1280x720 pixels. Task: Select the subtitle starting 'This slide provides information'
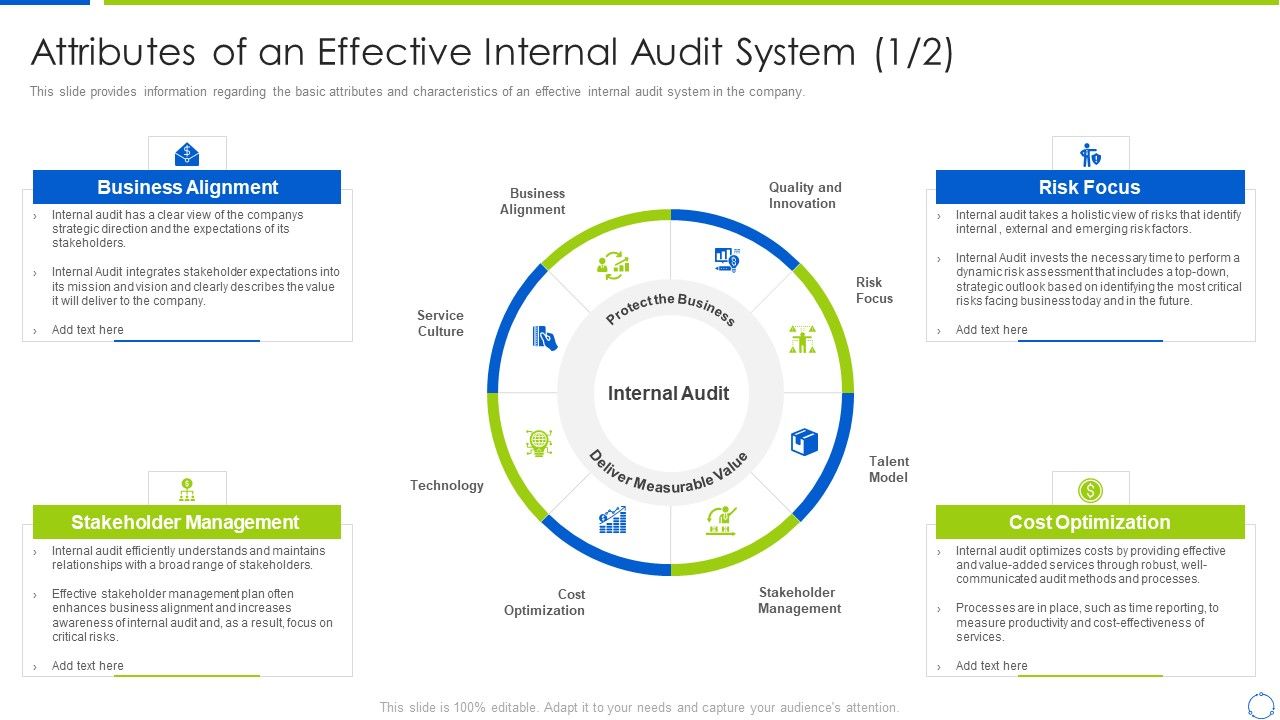[x=417, y=92]
